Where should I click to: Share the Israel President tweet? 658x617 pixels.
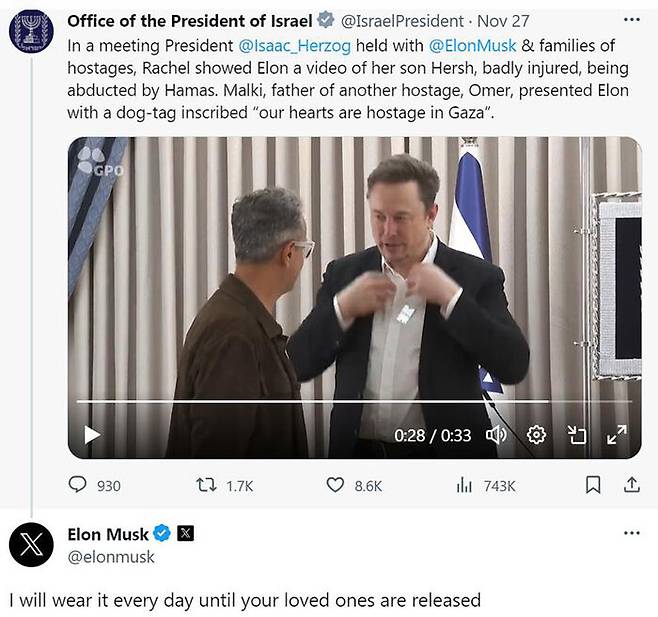(x=631, y=485)
